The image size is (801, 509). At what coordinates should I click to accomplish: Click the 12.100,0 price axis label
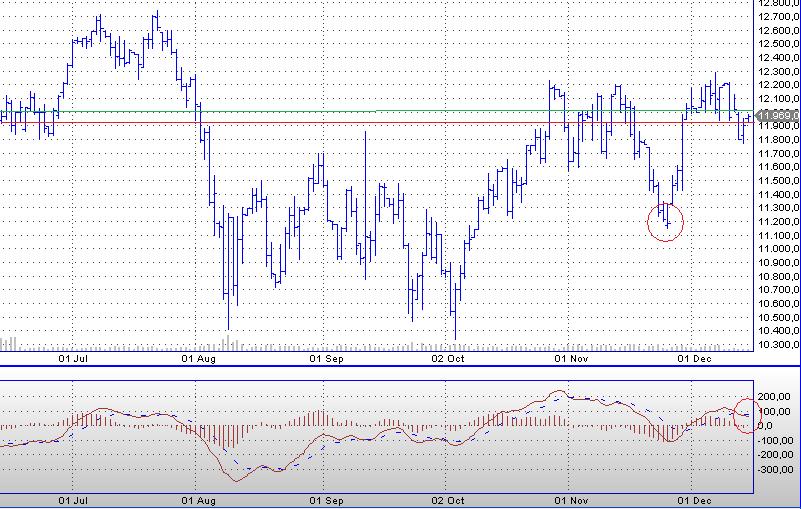pyautogui.click(x=779, y=99)
